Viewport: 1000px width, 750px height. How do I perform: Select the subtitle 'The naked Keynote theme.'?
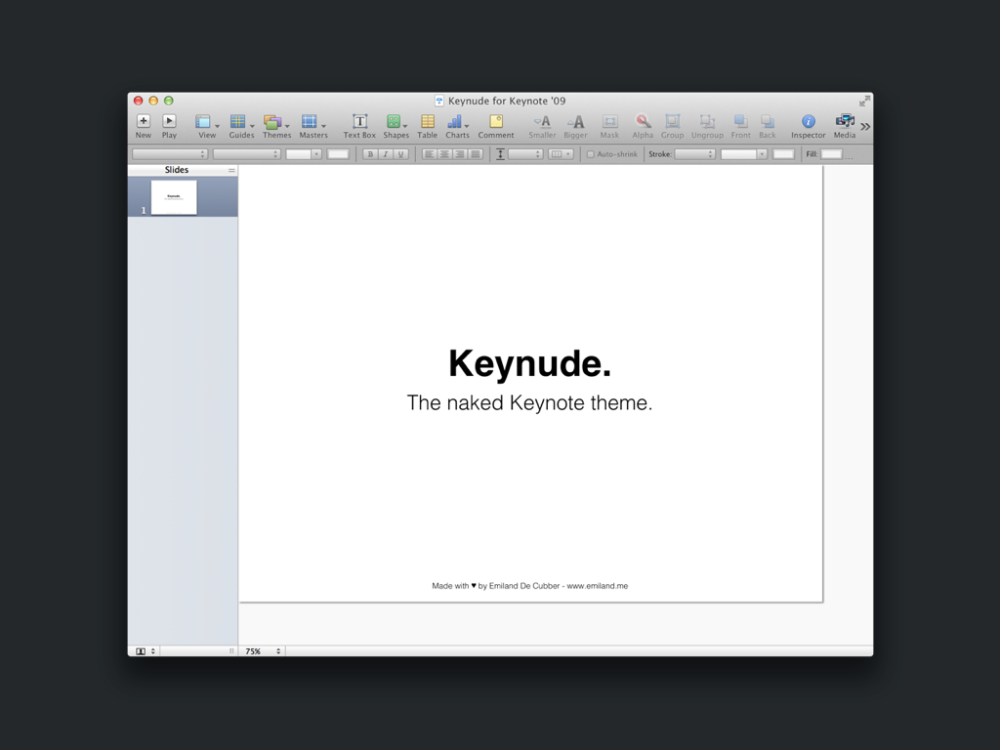tap(529, 403)
